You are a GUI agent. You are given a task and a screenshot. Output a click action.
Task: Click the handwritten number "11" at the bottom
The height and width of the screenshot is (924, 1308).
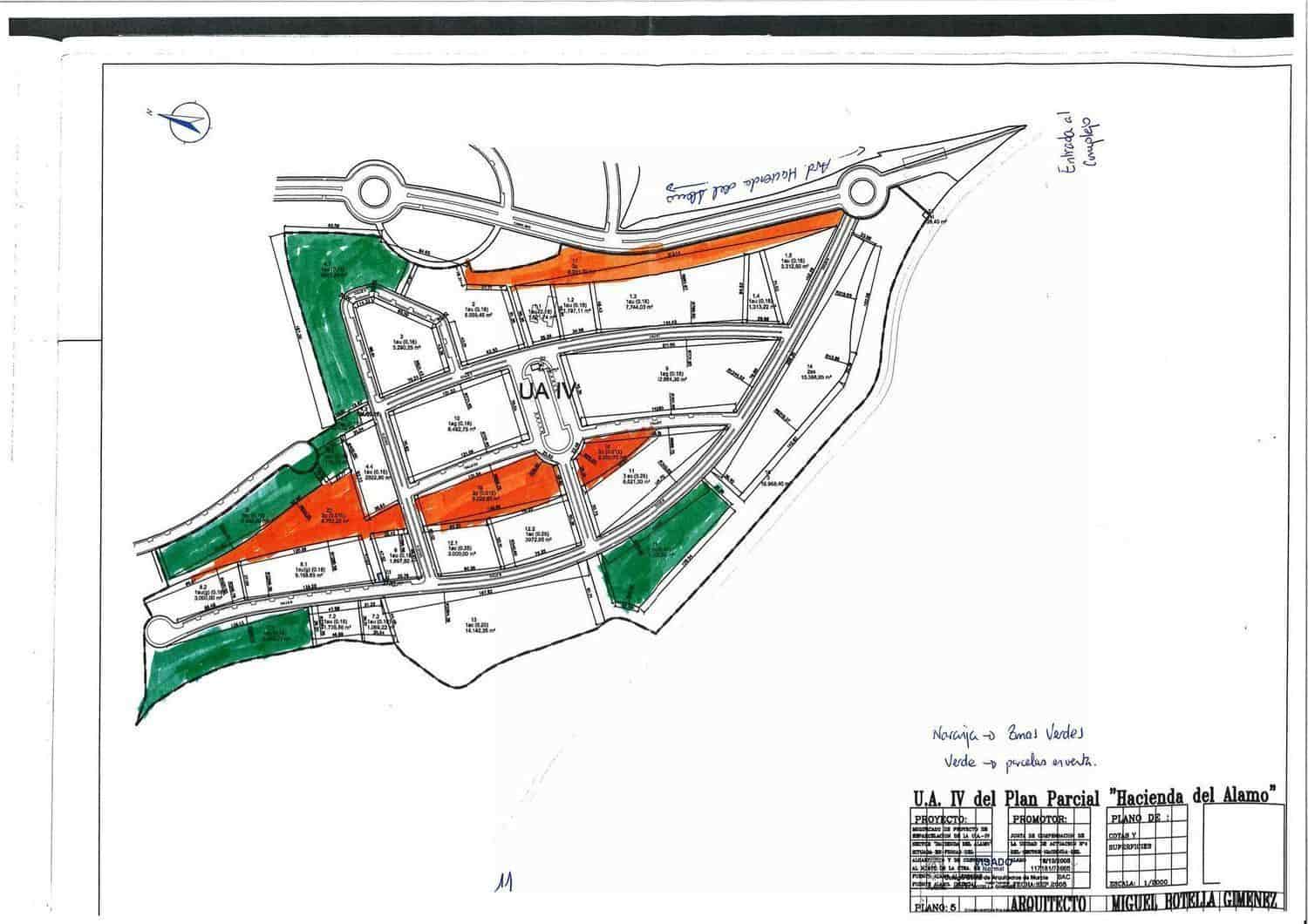click(503, 881)
